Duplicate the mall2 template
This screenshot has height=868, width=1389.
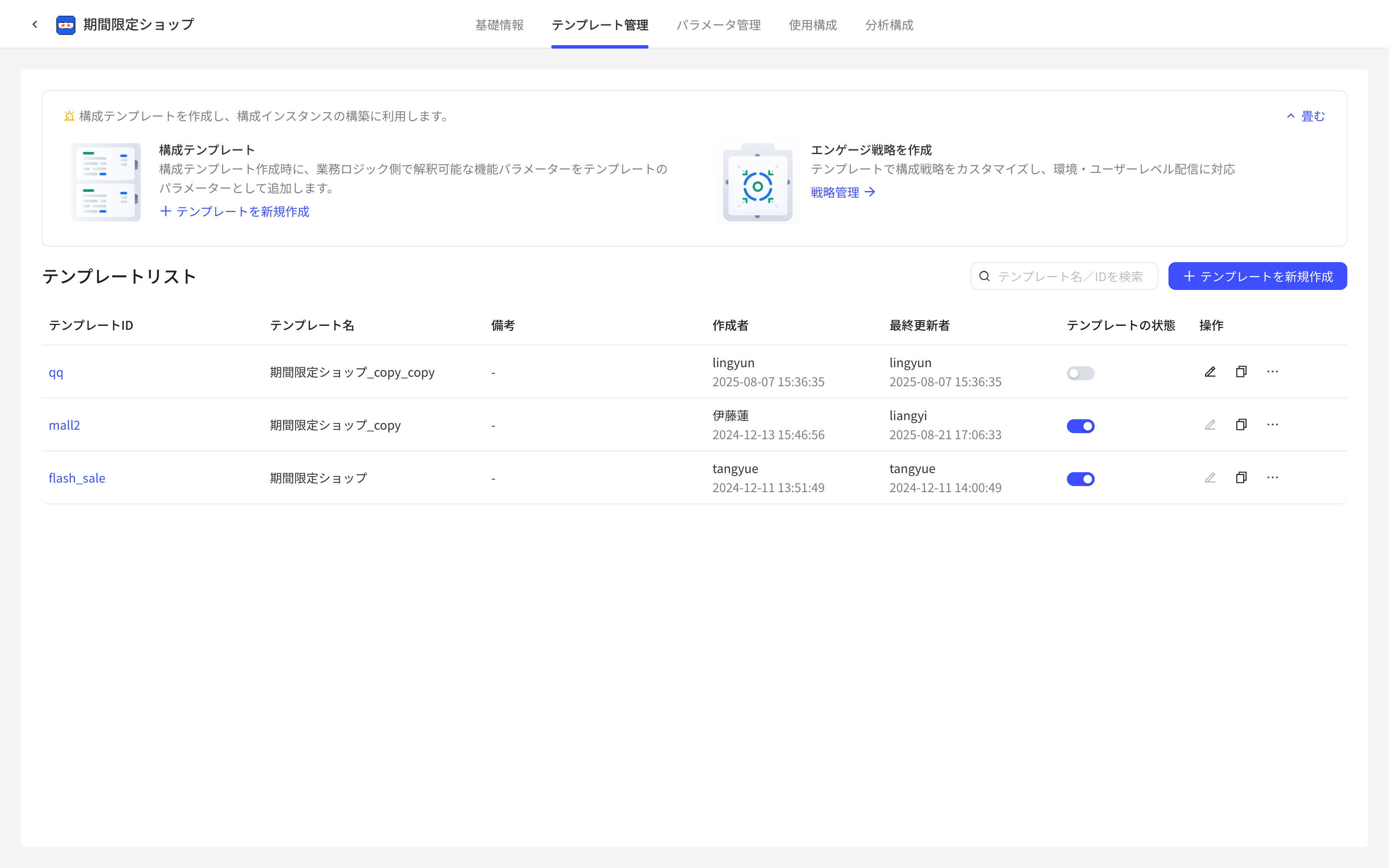pos(1241,425)
